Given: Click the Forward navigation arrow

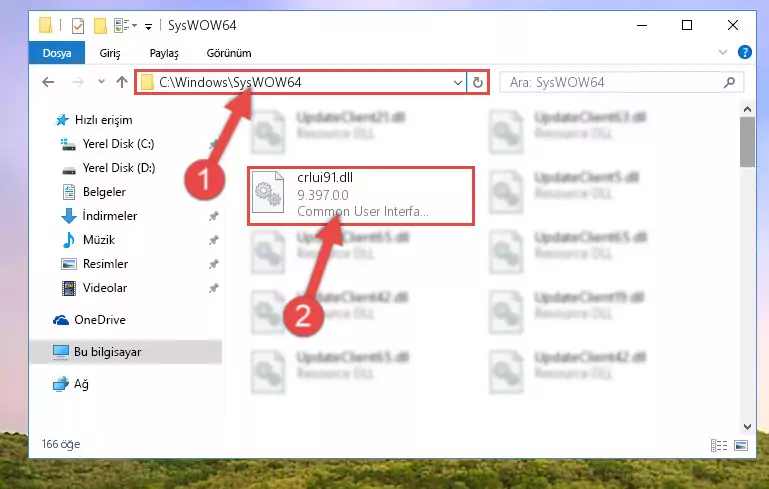Looking at the screenshot, I should coord(77,82).
